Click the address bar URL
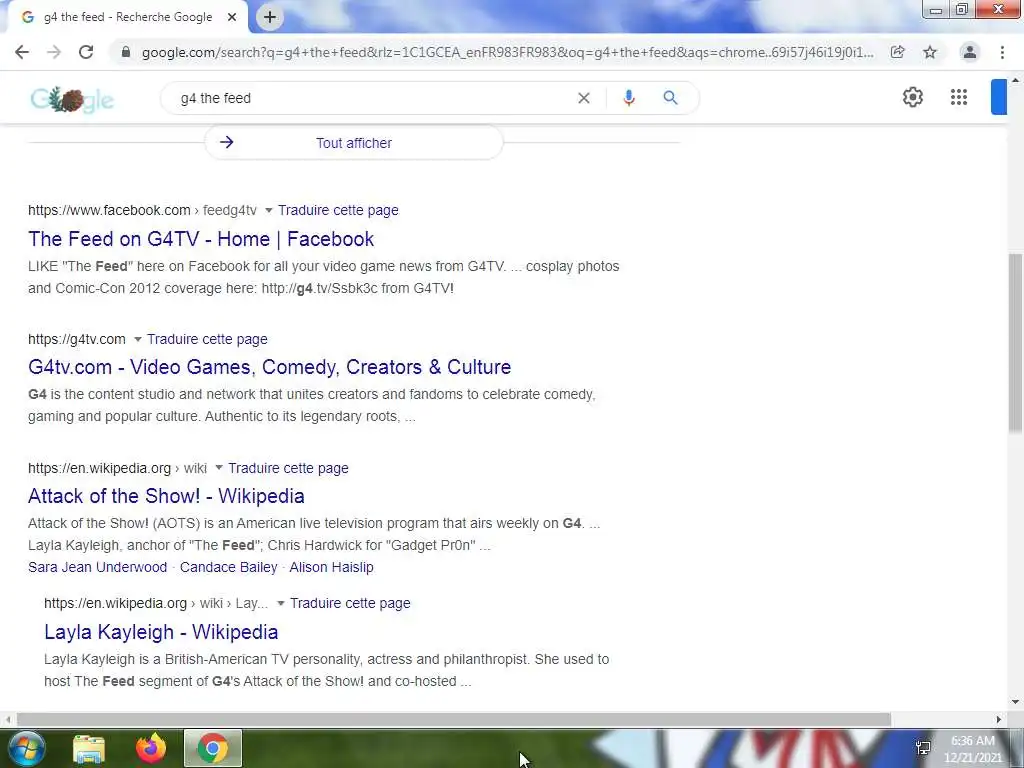This screenshot has width=1024, height=768. click(x=507, y=52)
